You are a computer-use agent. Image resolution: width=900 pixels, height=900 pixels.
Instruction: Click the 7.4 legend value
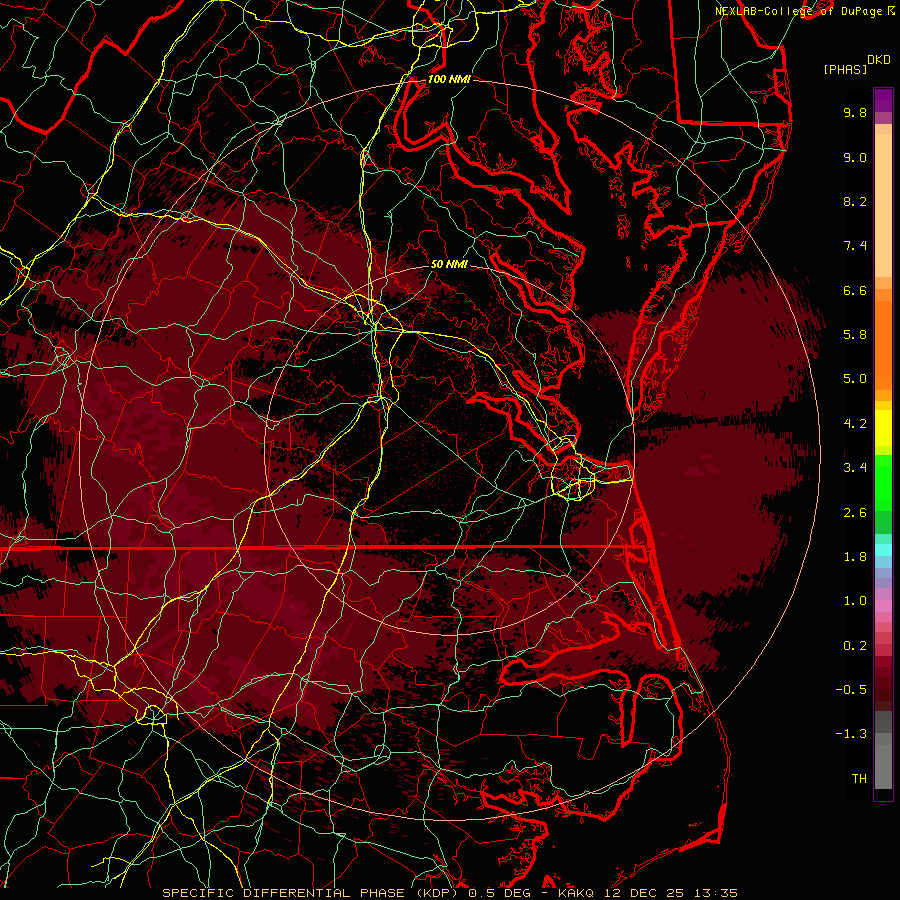click(x=855, y=246)
